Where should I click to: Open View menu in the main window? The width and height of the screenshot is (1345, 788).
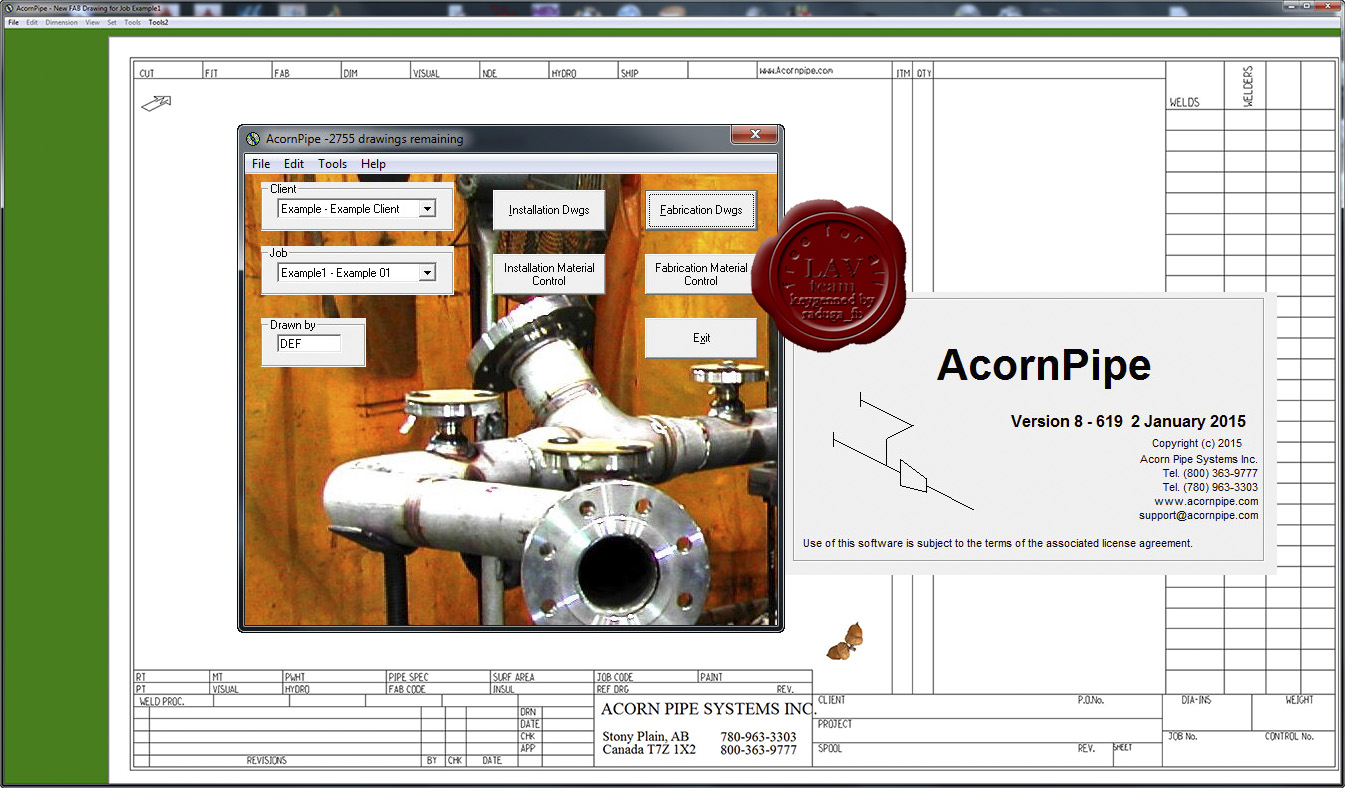(92, 22)
